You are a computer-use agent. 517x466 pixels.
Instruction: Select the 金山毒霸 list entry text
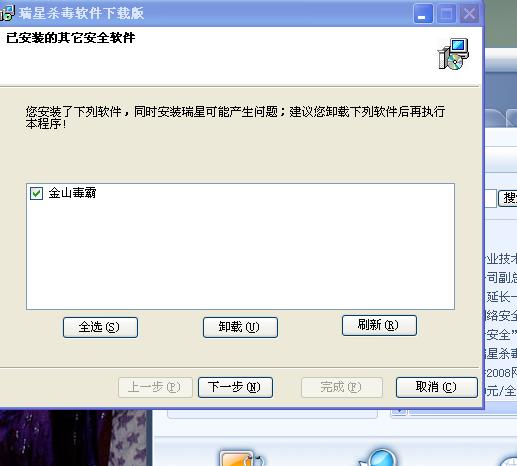[x=72, y=193]
